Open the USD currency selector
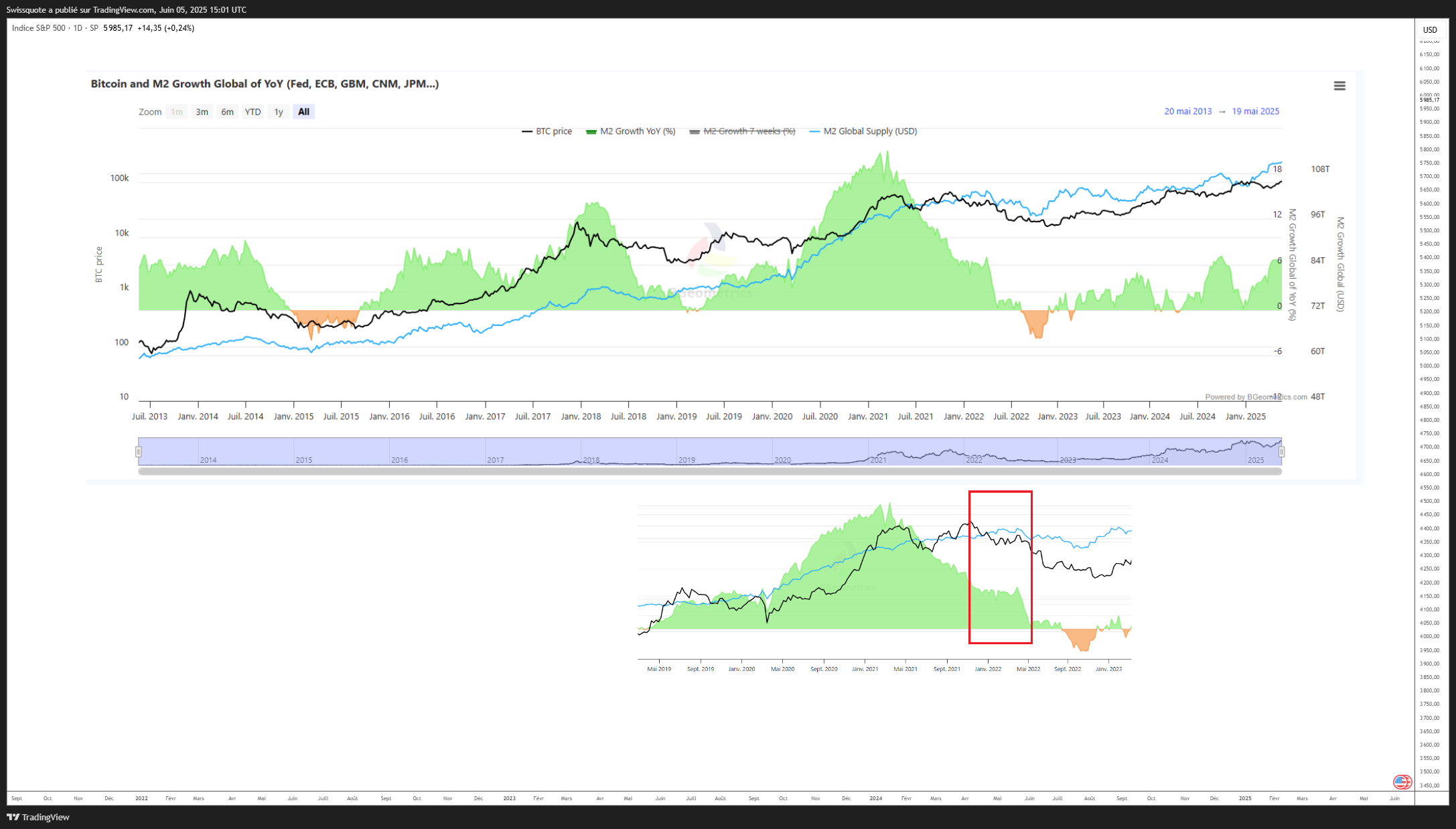The image size is (1456, 829). pos(1430,29)
